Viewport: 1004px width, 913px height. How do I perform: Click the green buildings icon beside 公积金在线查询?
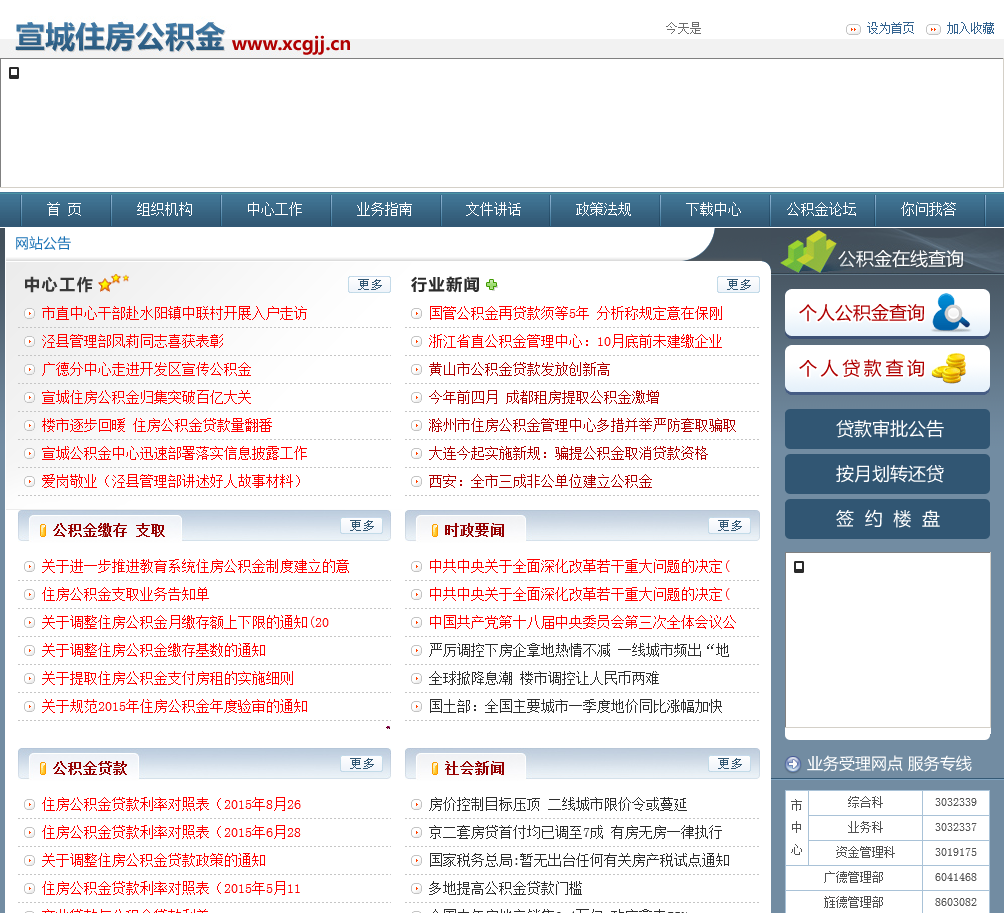point(807,252)
